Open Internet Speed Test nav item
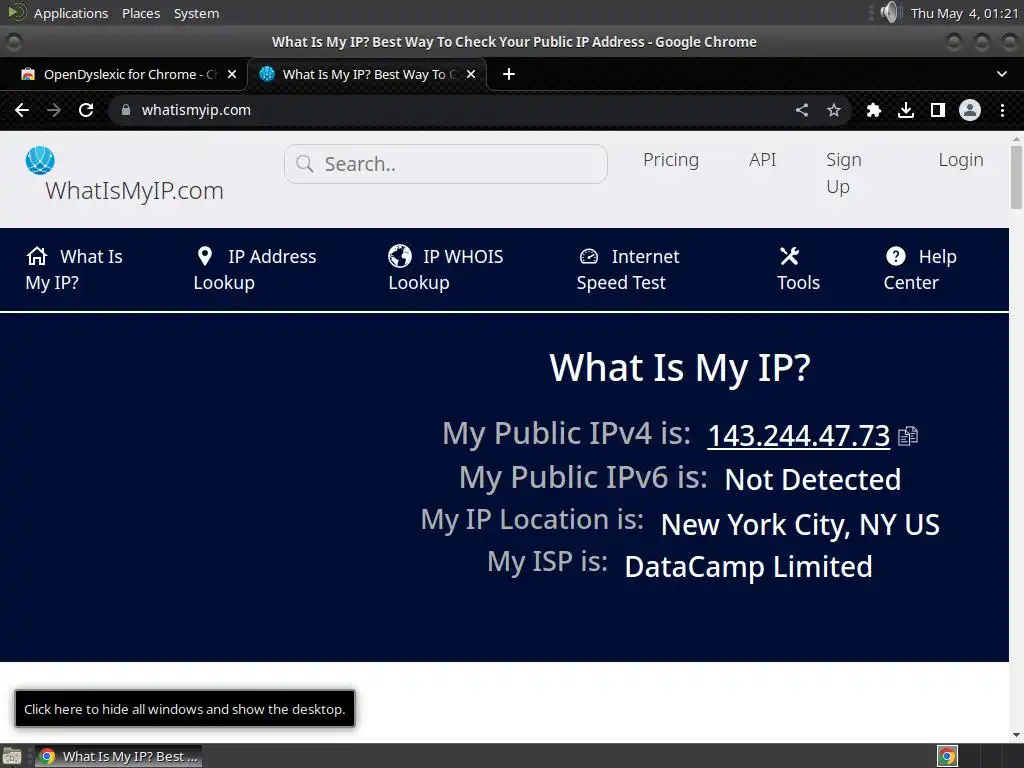Image resolution: width=1024 pixels, height=768 pixels. (628, 269)
